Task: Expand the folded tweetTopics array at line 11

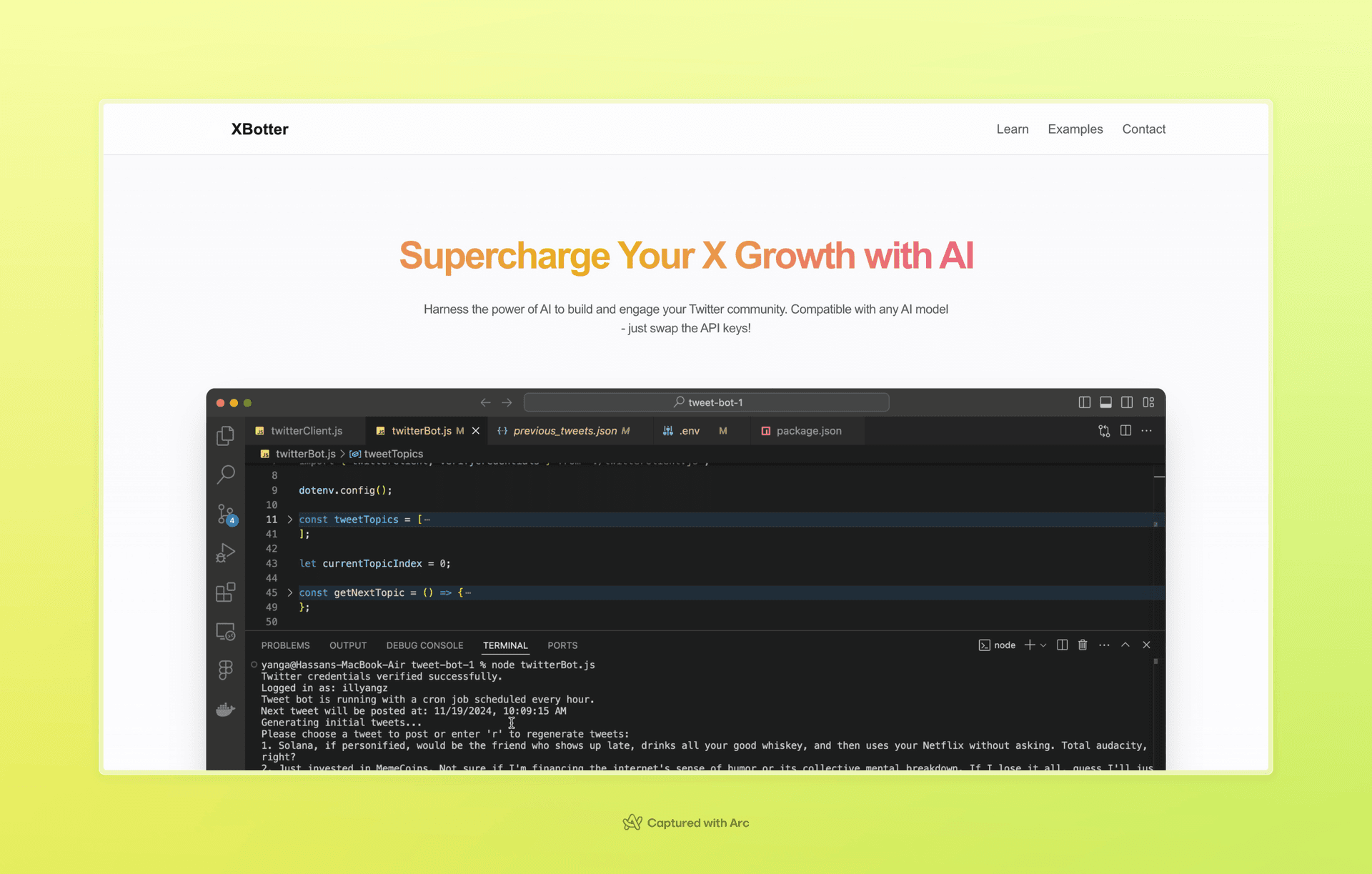Action: tap(290, 520)
